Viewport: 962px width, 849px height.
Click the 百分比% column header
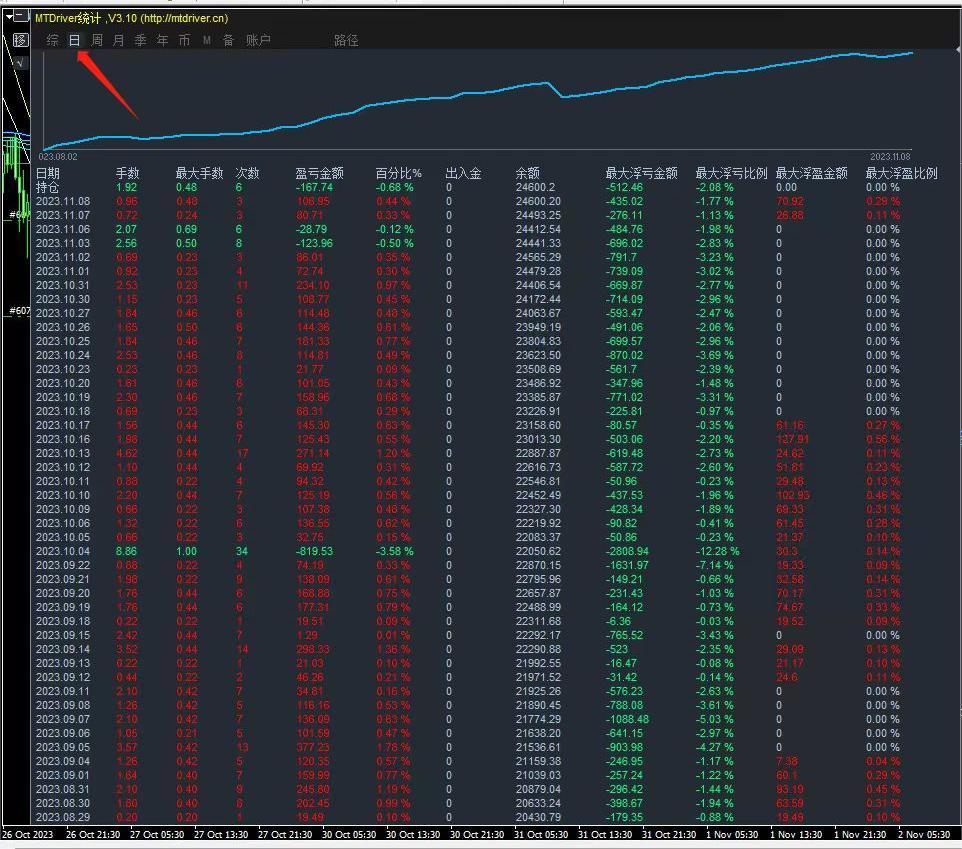pos(398,173)
